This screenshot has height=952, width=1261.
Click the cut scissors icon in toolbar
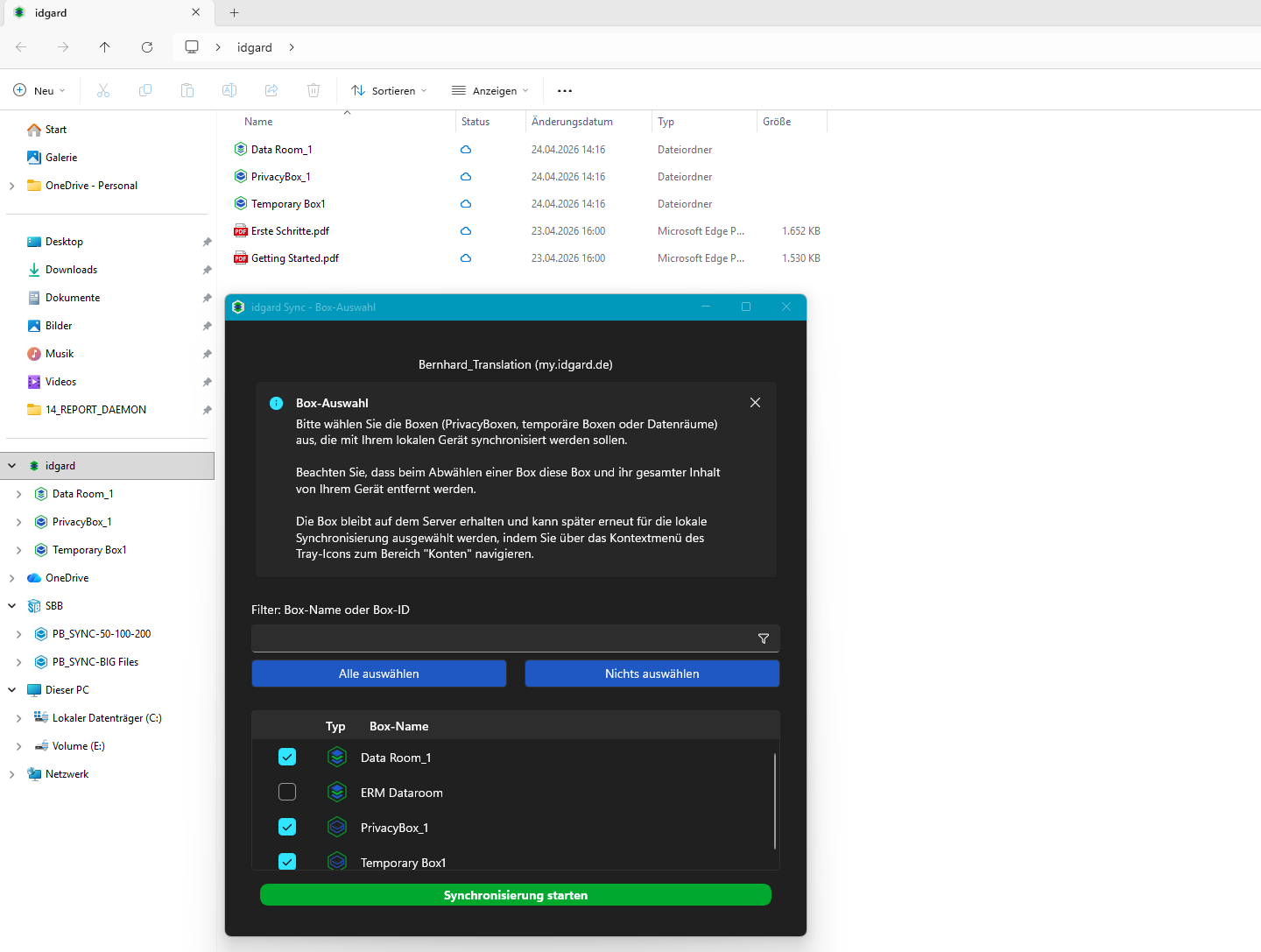[103, 90]
